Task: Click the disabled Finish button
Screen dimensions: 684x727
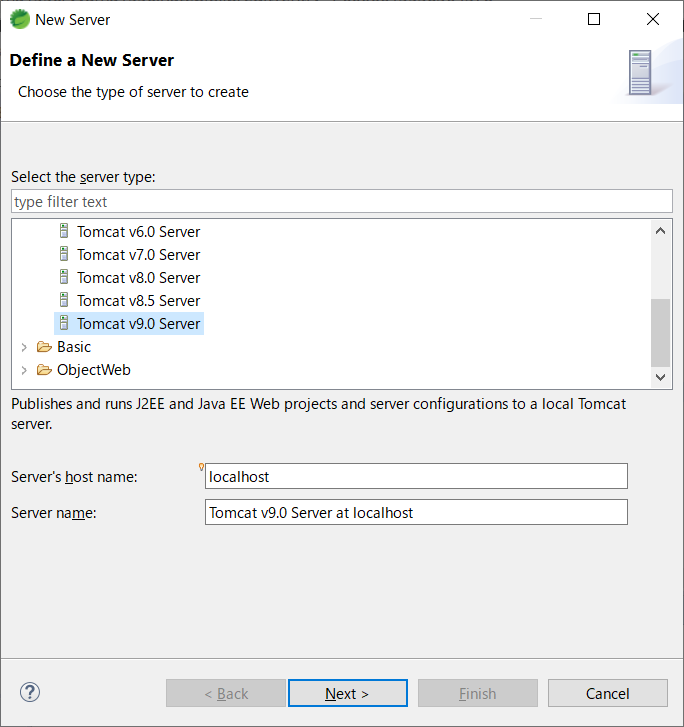Action: tap(478, 693)
